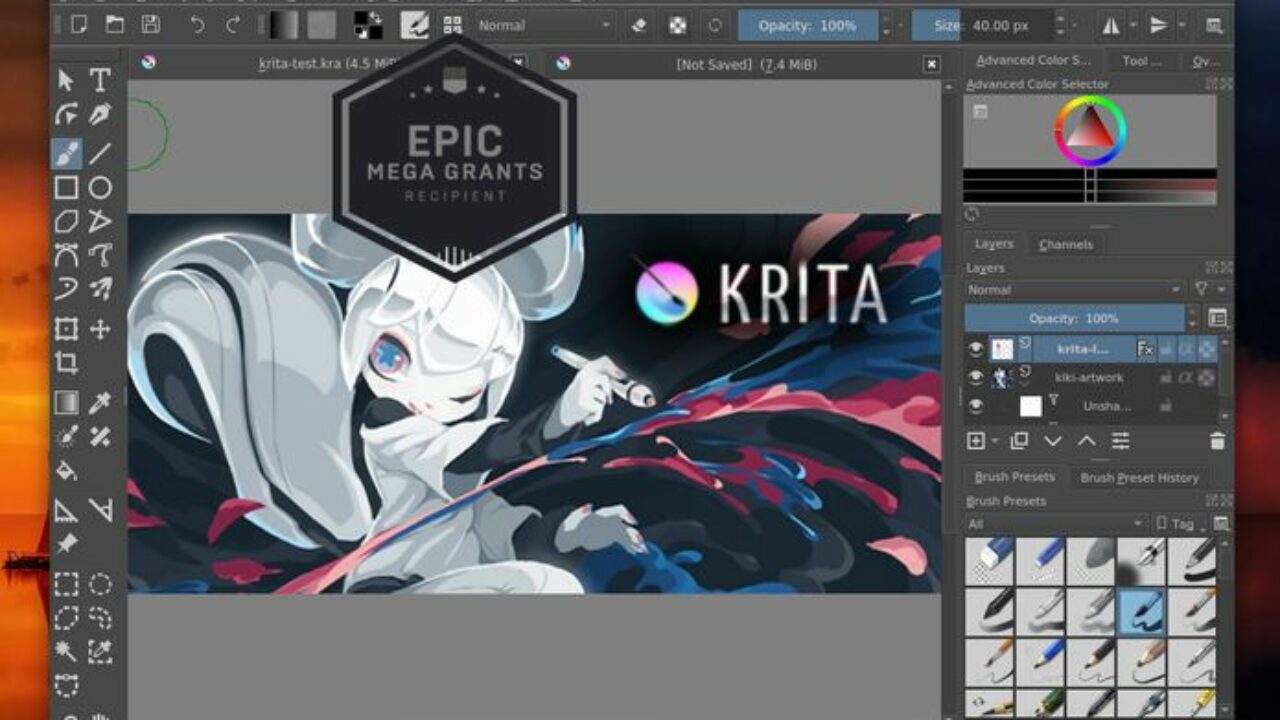Toggle preserve alpha in the toolbar

coord(678,25)
